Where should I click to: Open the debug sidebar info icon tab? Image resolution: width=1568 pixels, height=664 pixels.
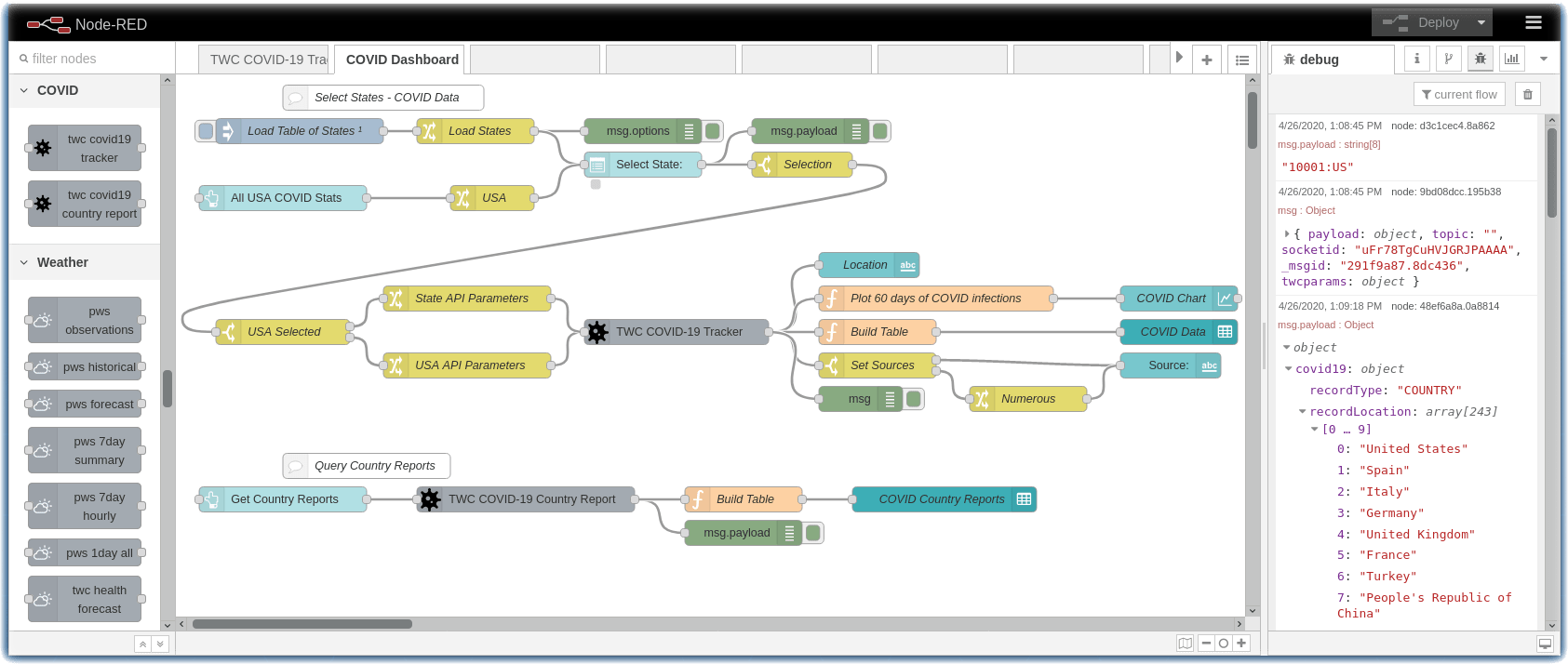pyautogui.click(x=1416, y=59)
